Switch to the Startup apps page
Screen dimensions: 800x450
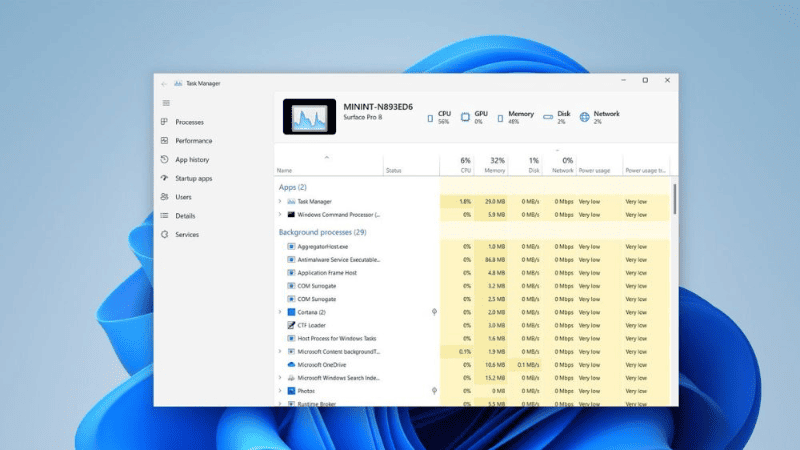[x=193, y=178]
